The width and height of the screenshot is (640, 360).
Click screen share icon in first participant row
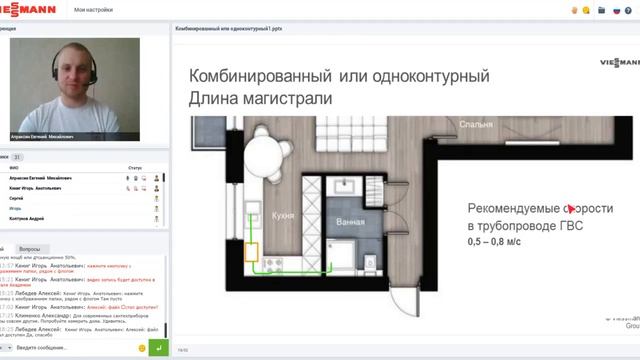(144, 178)
